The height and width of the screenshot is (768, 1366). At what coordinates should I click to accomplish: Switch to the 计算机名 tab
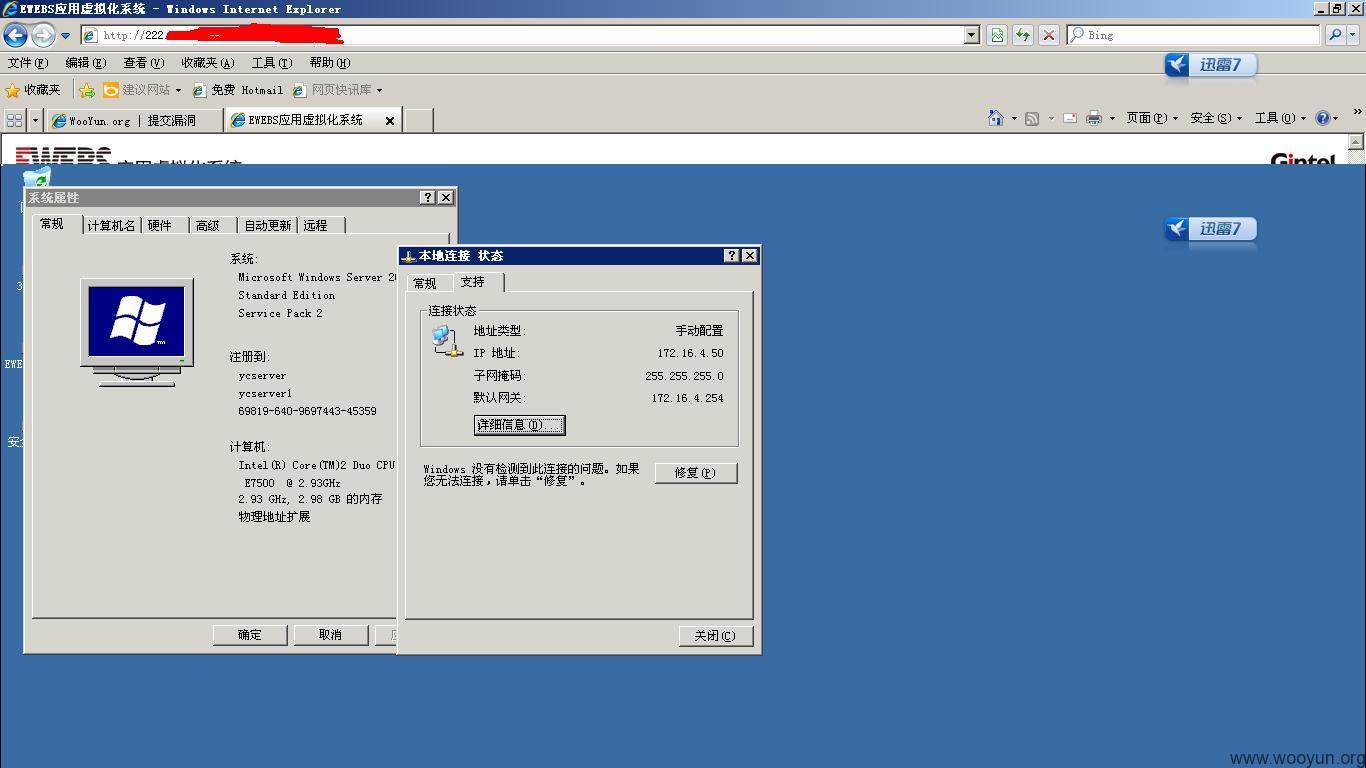coord(111,226)
